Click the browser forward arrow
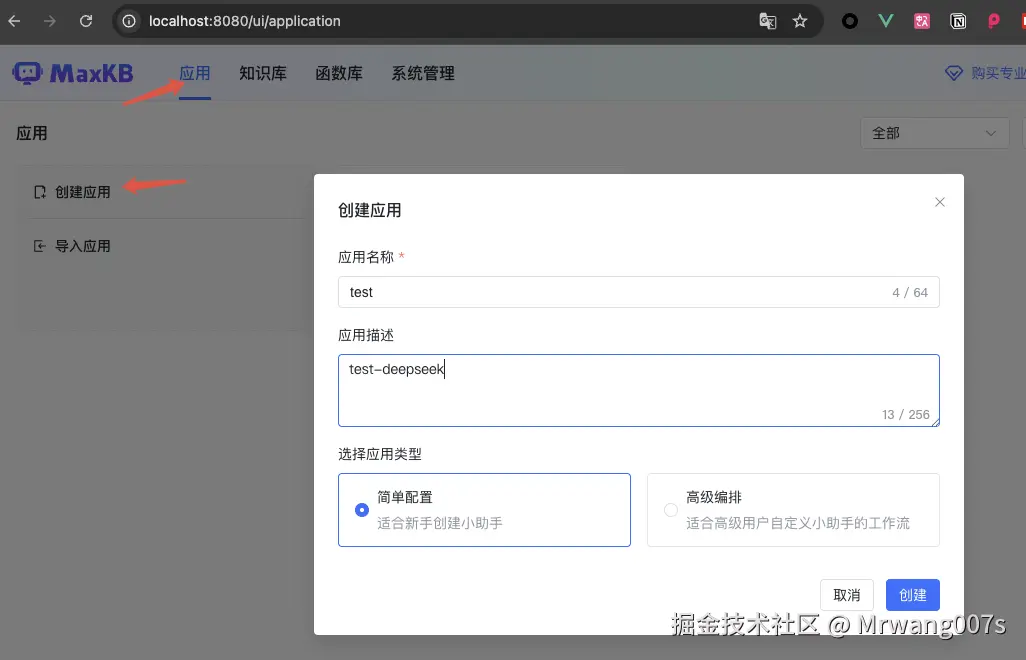The width and height of the screenshot is (1026, 660). [50, 21]
